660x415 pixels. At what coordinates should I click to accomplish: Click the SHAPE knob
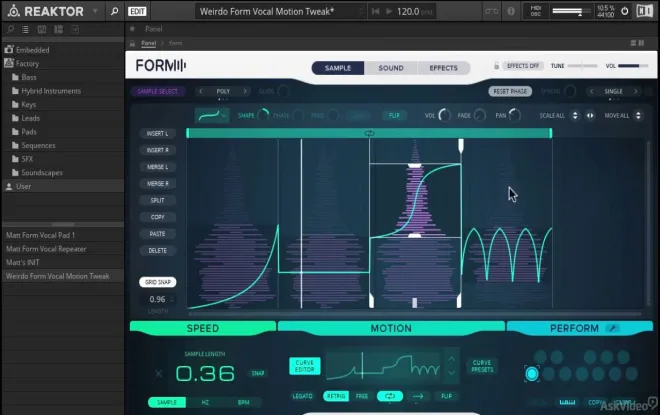coord(263,115)
